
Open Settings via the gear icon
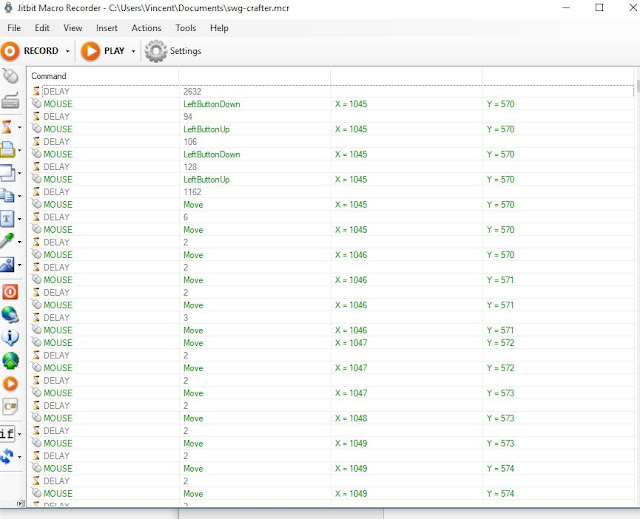point(156,51)
